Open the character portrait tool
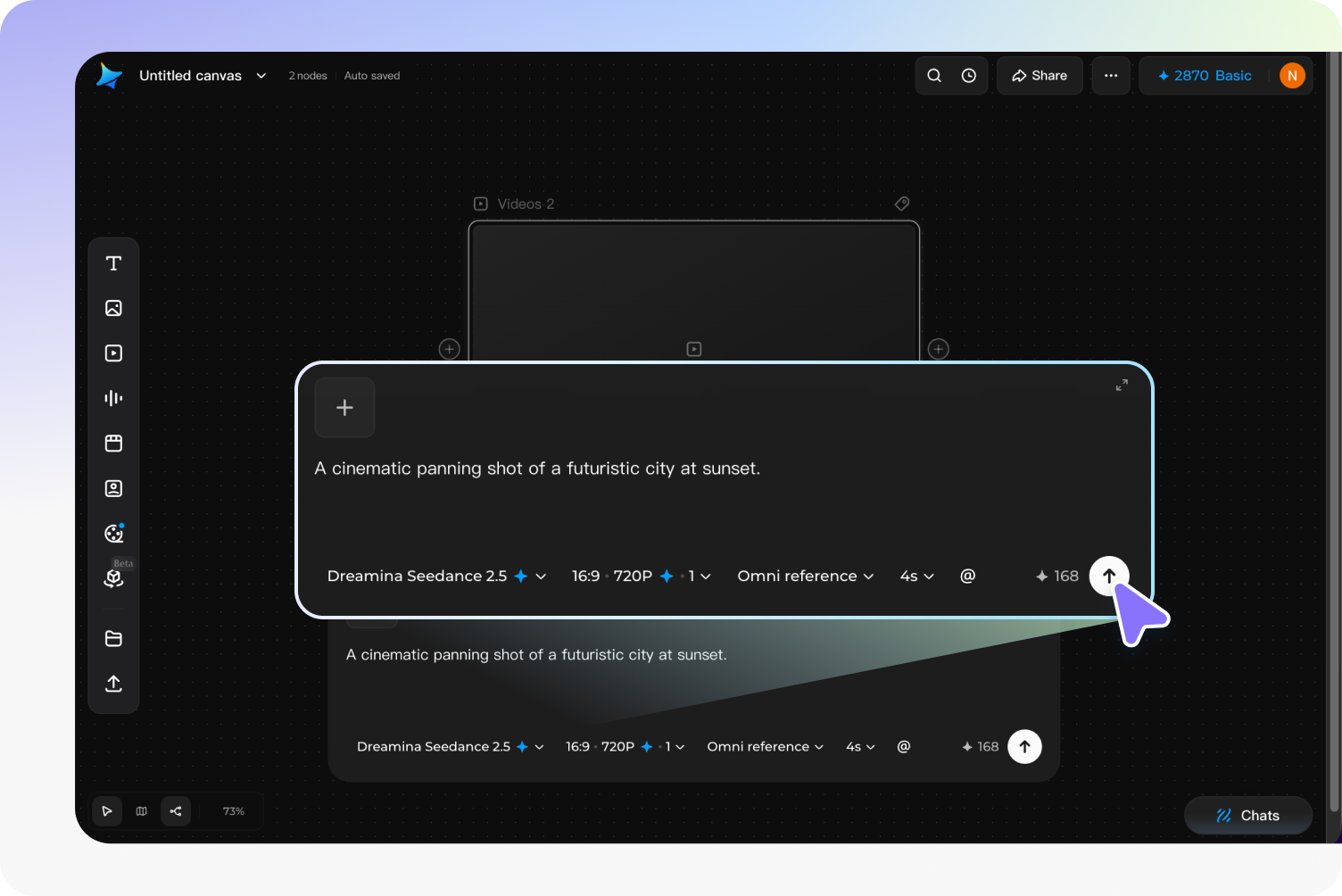 [113, 488]
